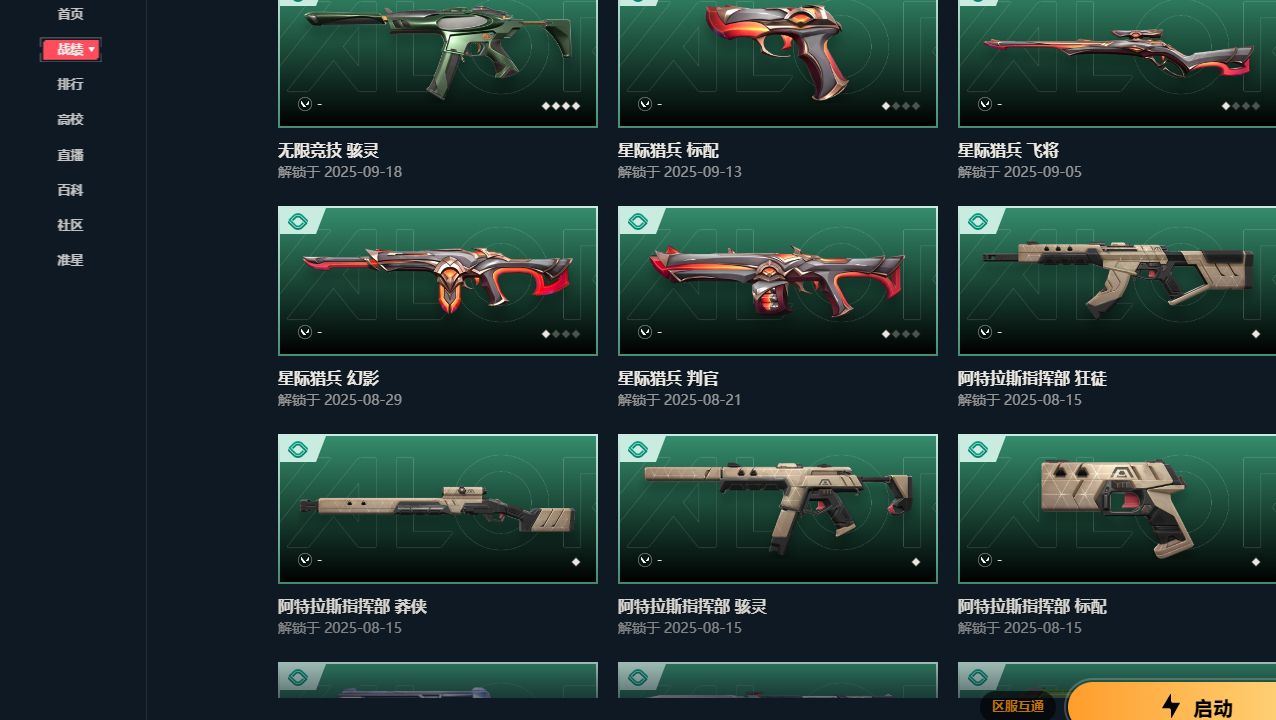Click VP currency icon on 无限竞技 骇灵 card
The height and width of the screenshot is (720, 1276).
pos(305,104)
